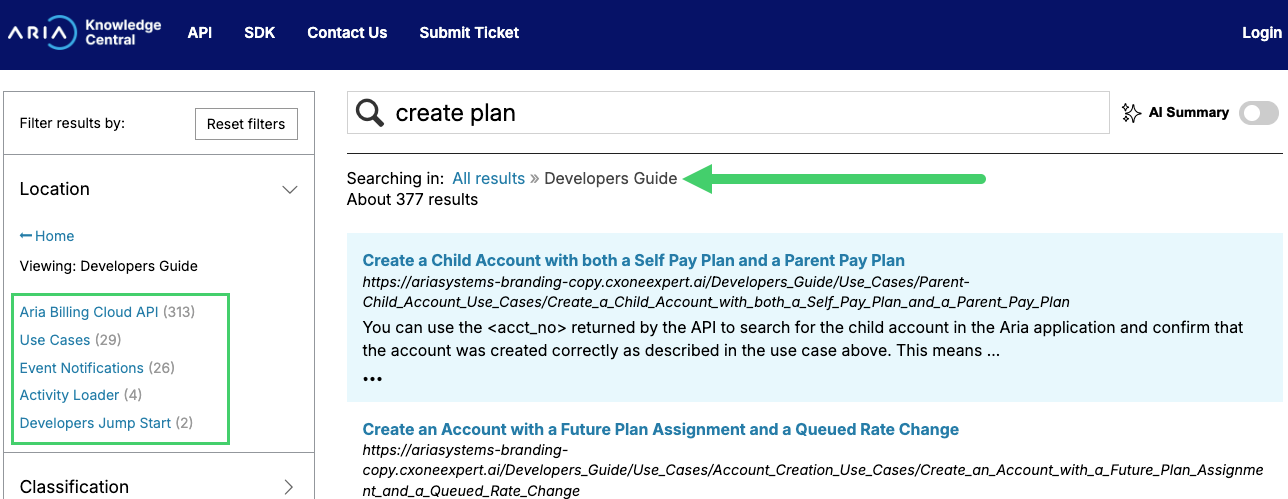Click the Login link

tap(1261, 33)
